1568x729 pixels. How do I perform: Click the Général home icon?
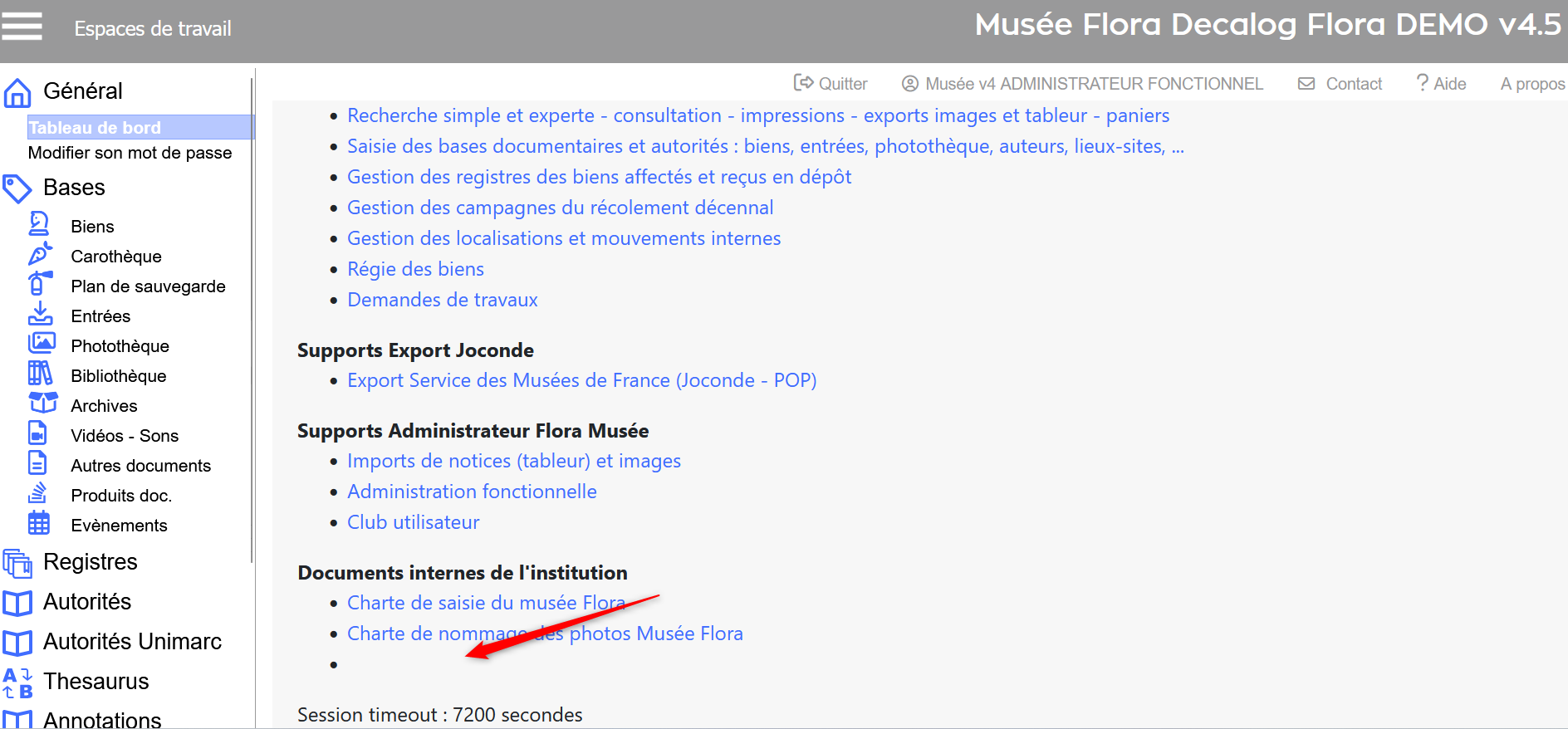17,92
